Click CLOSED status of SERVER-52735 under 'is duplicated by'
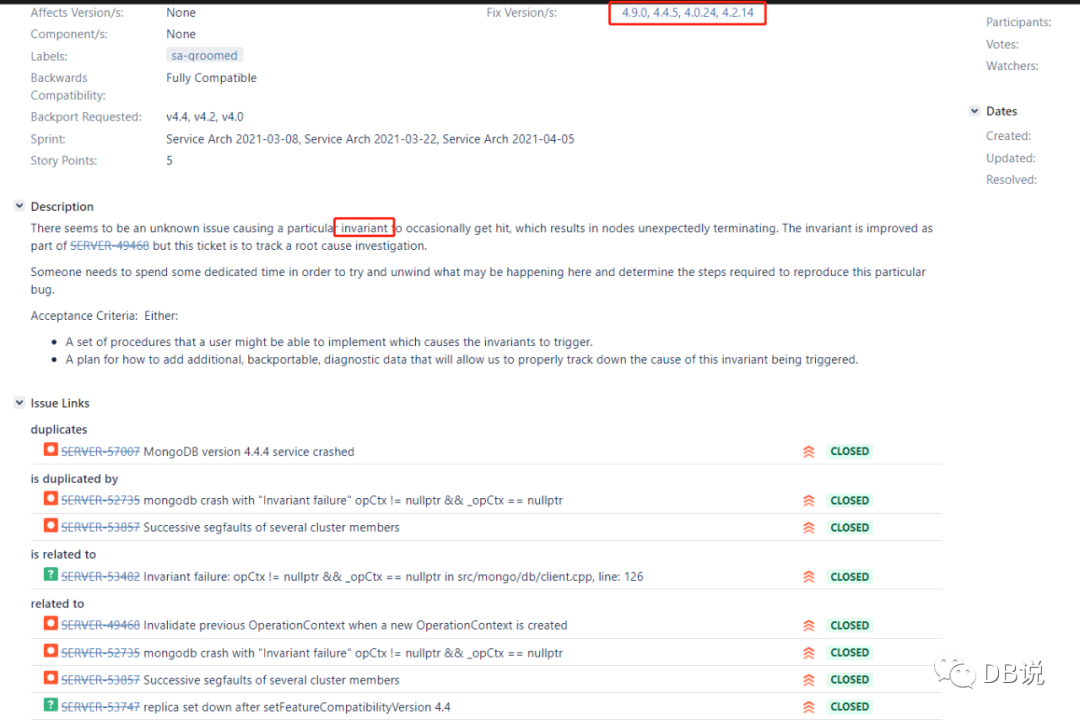Screen dimensions: 1080x720 pyautogui.click(x=849, y=501)
